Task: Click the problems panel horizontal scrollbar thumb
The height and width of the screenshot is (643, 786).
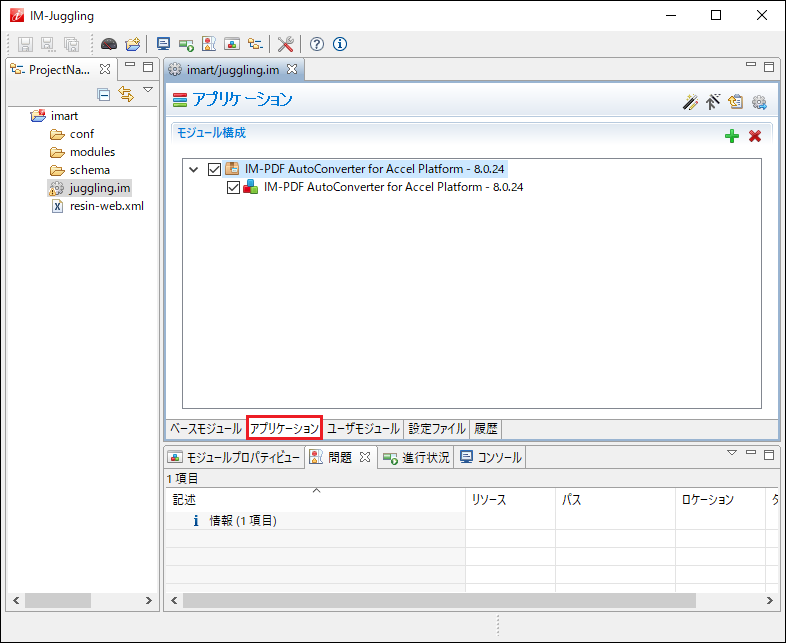Action: (439, 600)
